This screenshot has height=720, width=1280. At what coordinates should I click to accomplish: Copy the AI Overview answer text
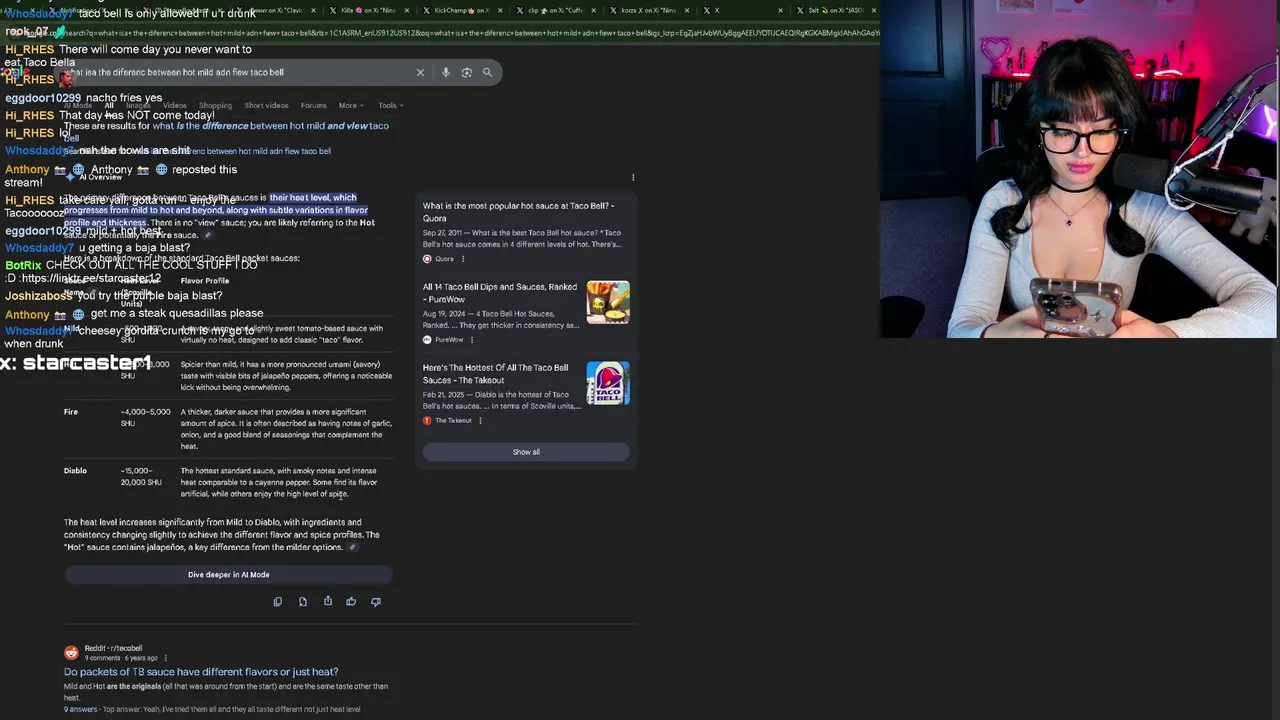pyautogui.click(x=278, y=601)
